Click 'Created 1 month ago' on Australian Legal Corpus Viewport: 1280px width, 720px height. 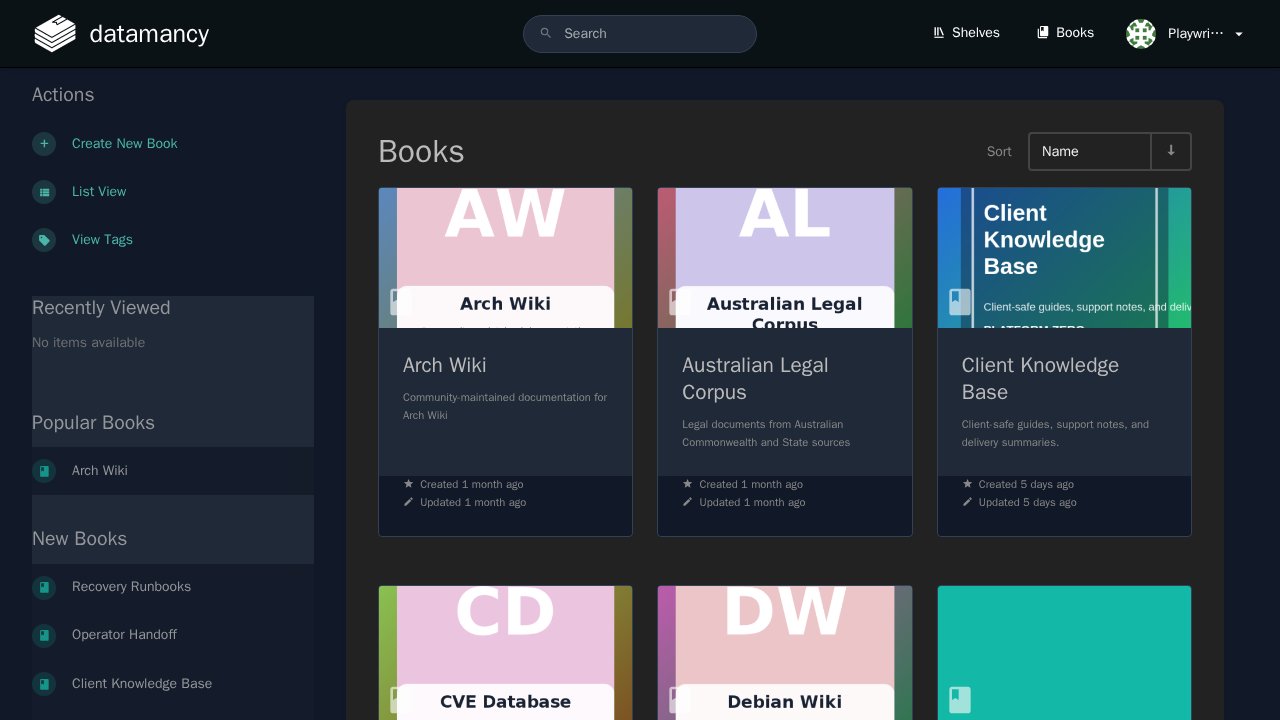[x=751, y=484]
